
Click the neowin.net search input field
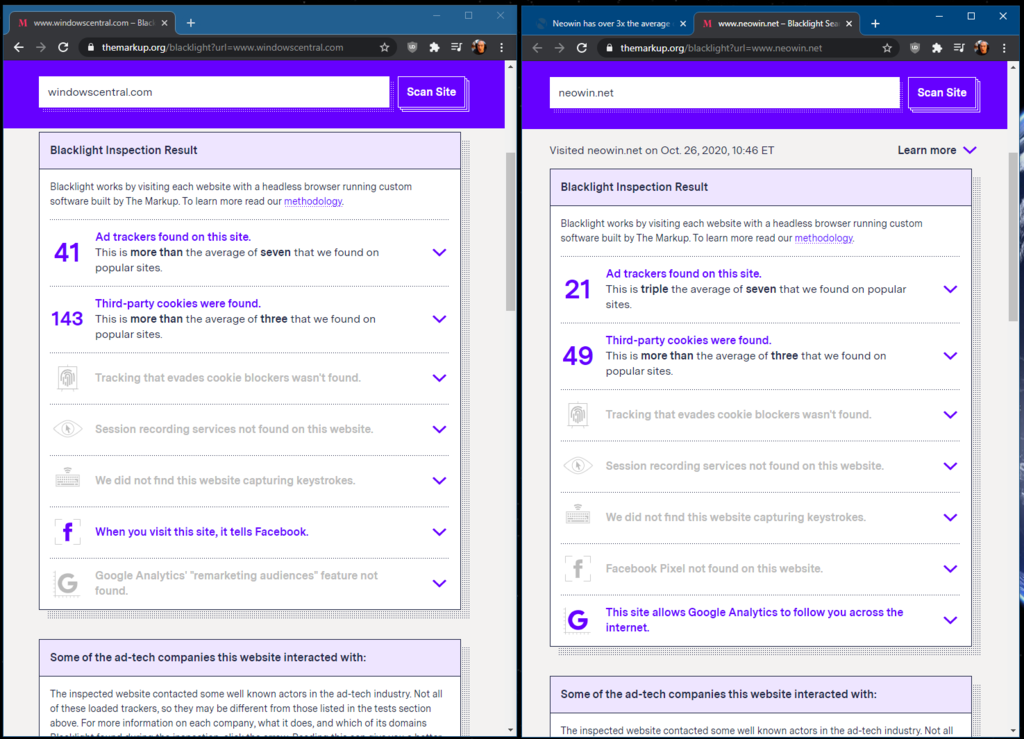[x=724, y=92]
